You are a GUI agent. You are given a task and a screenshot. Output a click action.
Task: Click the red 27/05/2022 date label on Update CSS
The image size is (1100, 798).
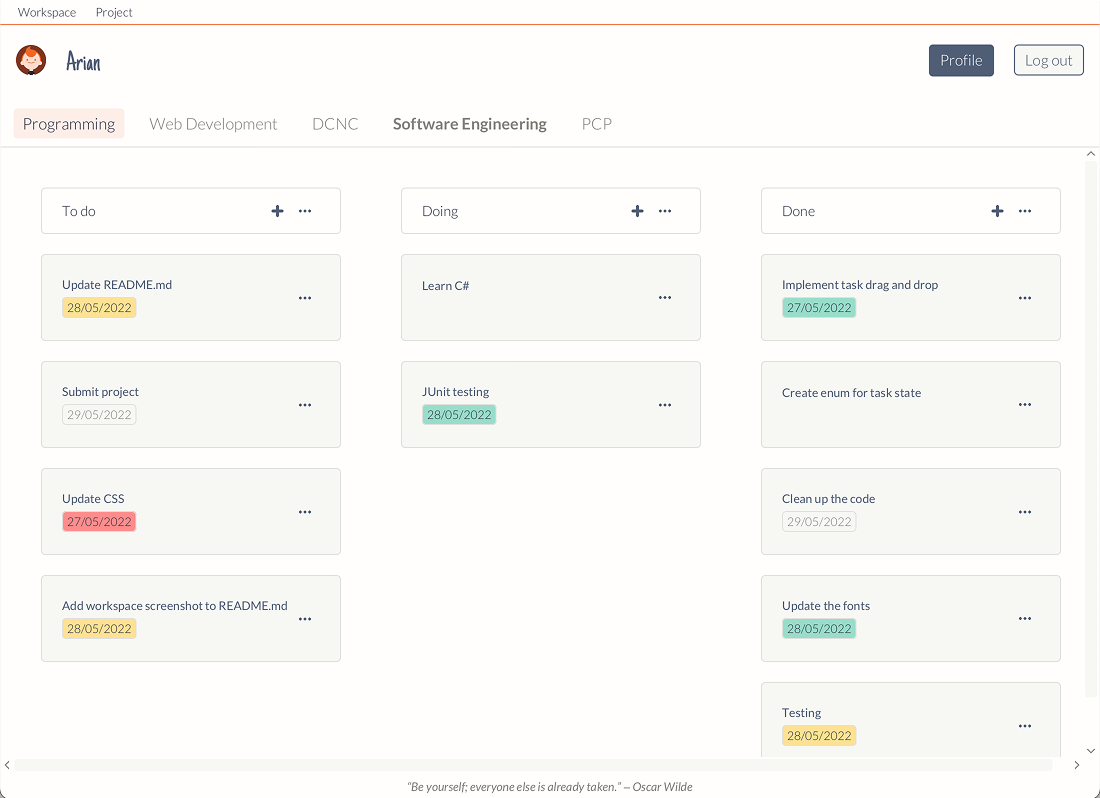tap(99, 521)
